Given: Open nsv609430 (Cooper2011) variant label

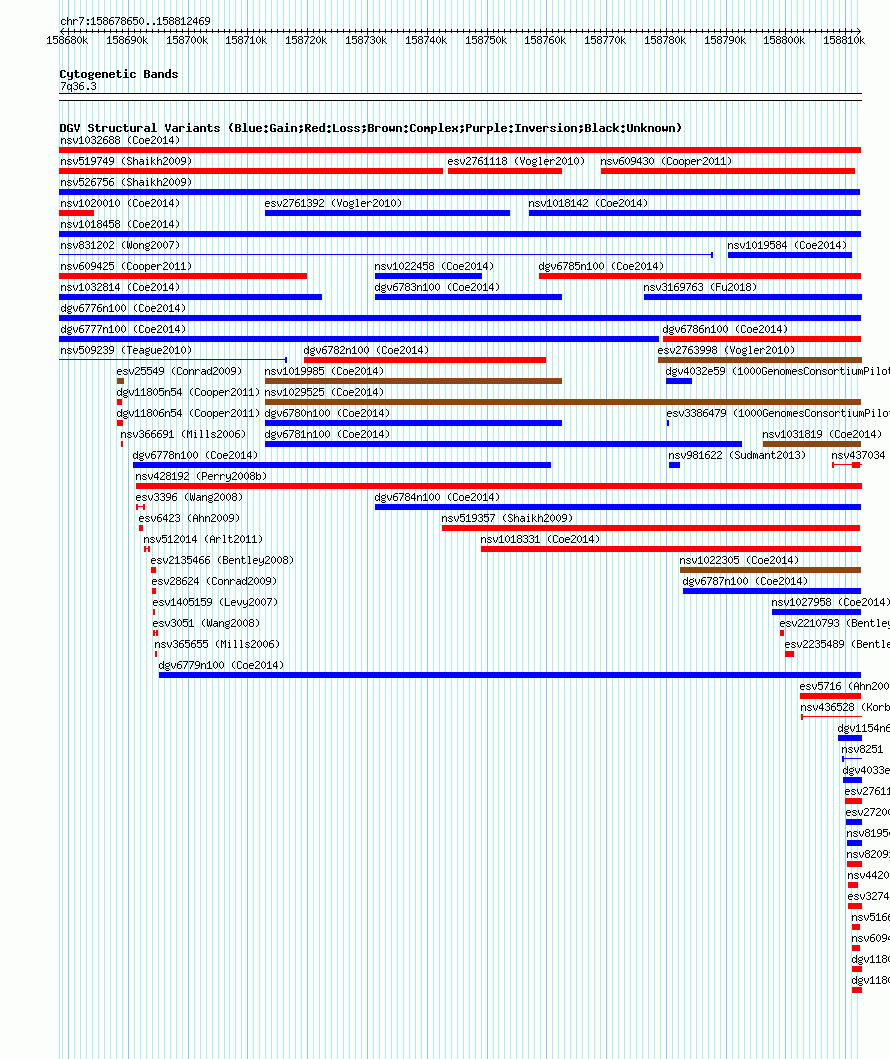Looking at the screenshot, I should (666, 161).
